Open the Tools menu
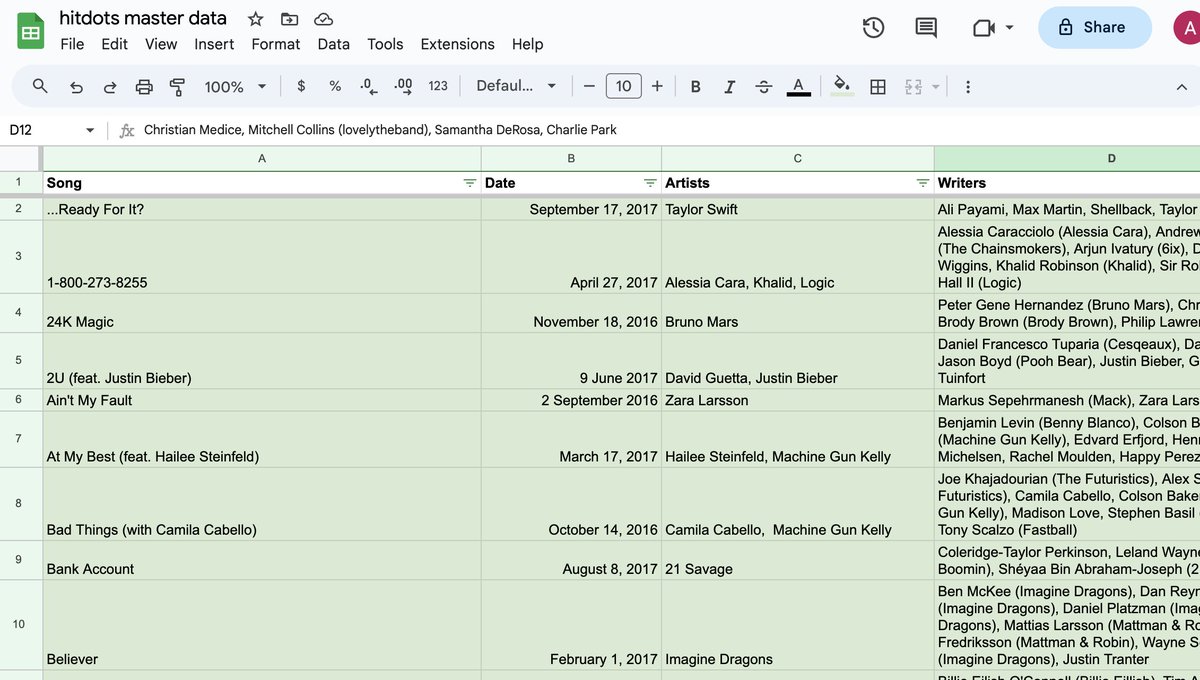1200x680 pixels. click(385, 44)
